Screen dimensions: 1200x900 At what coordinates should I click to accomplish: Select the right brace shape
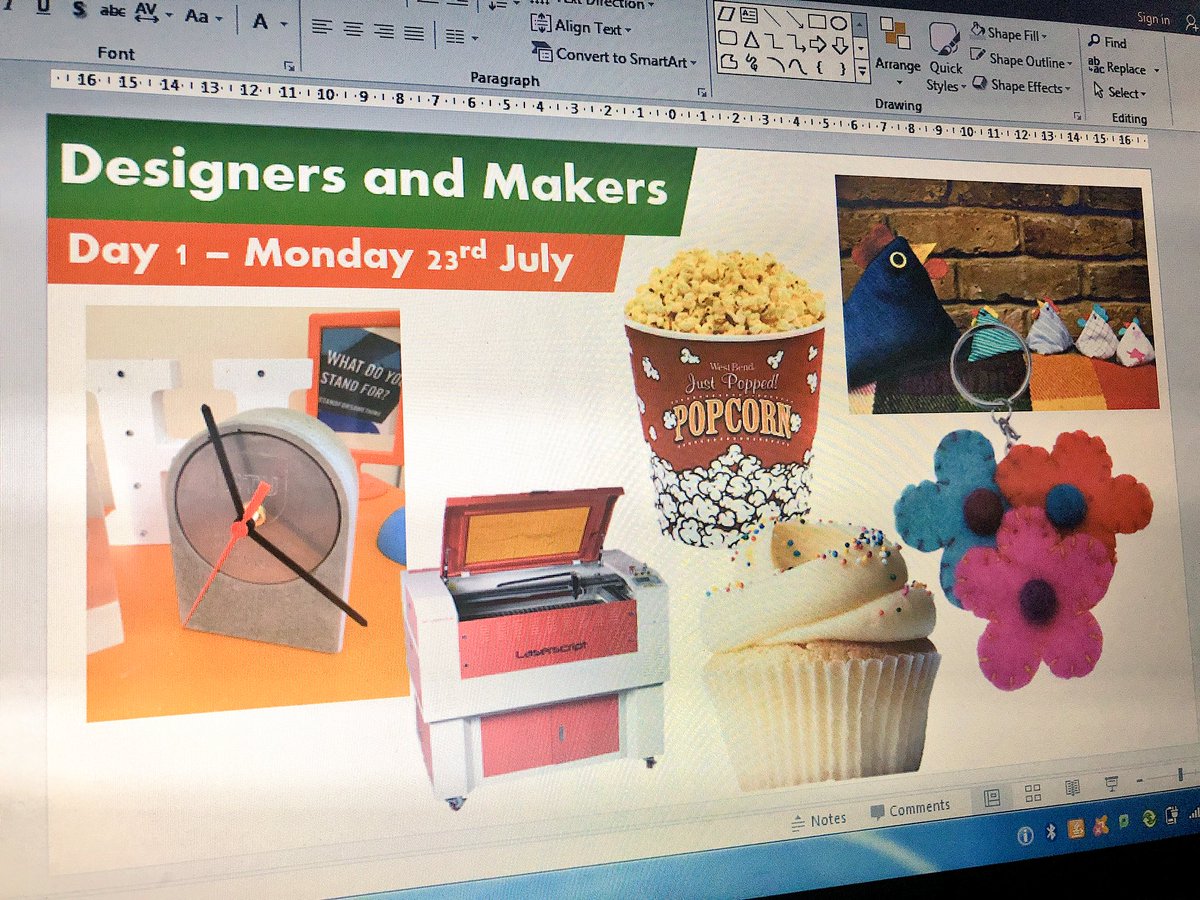pos(841,71)
